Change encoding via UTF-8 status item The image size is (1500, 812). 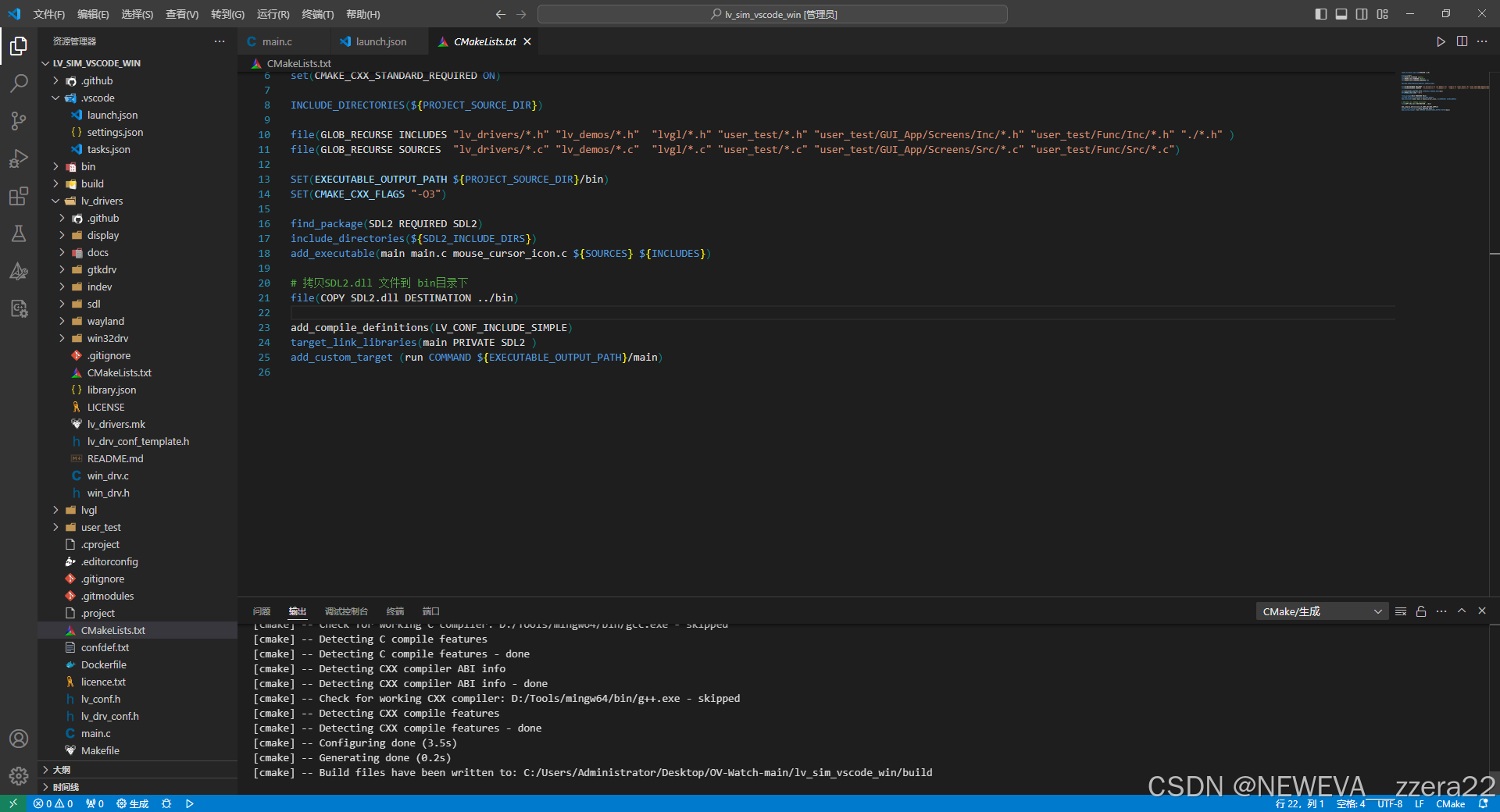click(x=1389, y=803)
